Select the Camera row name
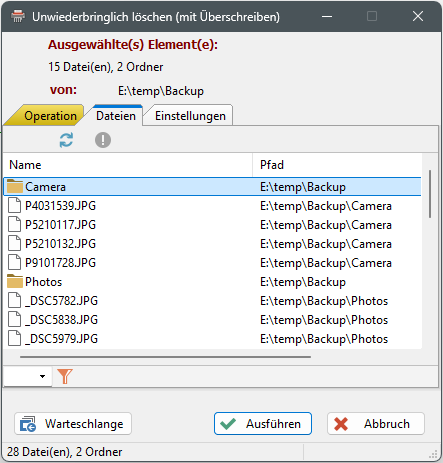This screenshot has height=463, width=443. pyautogui.click(x=45, y=187)
